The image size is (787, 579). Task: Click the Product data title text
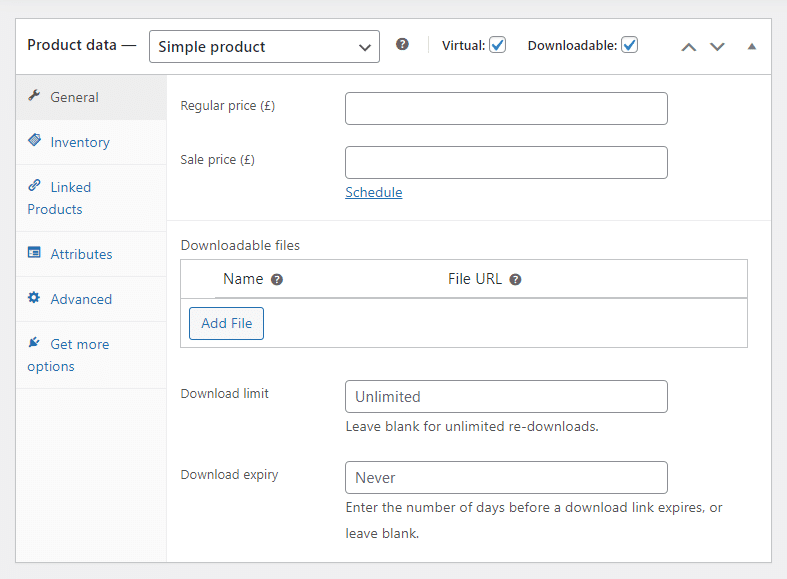tap(72, 45)
